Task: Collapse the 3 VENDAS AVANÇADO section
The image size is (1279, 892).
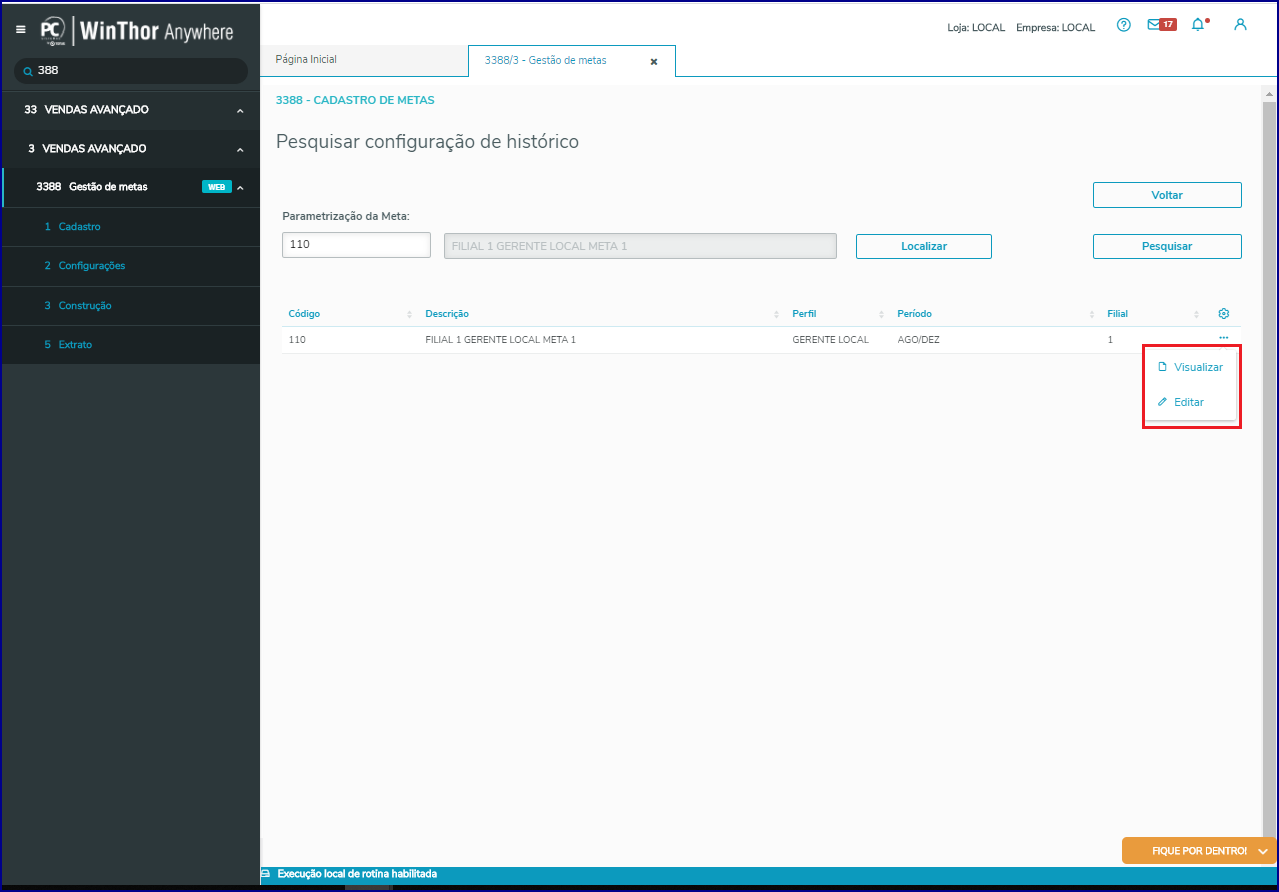Action: pos(240,150)
